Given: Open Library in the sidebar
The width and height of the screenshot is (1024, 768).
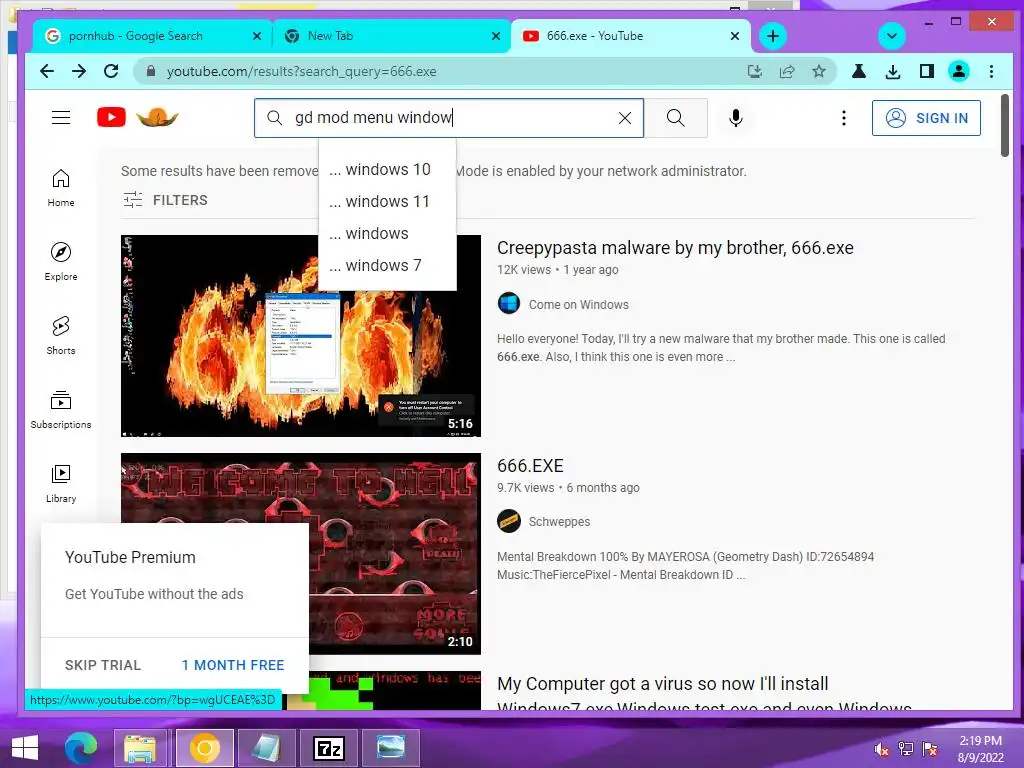Looking at the screenshot, I should coord(61,483).
